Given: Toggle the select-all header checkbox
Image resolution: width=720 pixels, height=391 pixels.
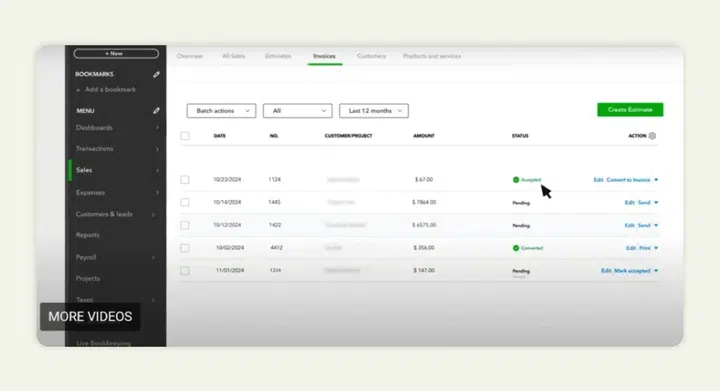Looking at the screenshot, I should 185,136.
